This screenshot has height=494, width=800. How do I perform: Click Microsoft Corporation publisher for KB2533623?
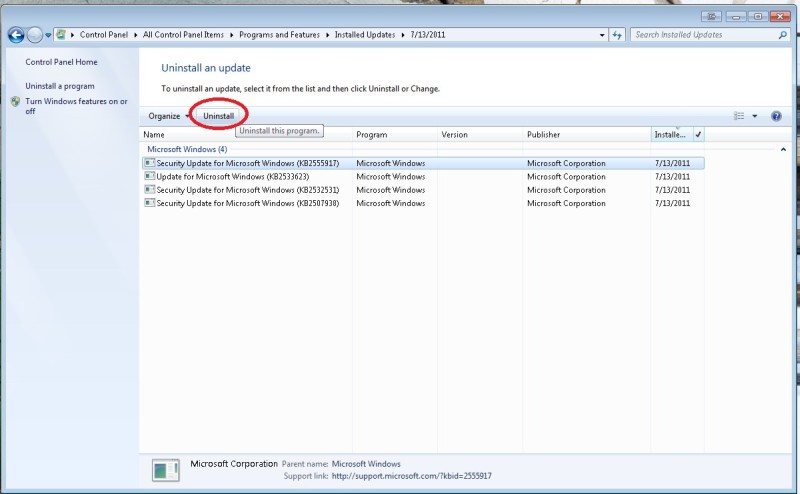pyautogui.click(x=566, y=177)
